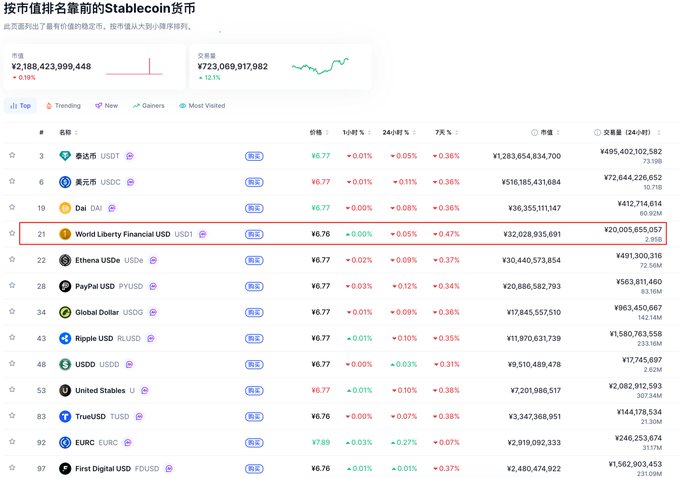Click the USDC coin logo
680x478 pixels.
[65, 182]
